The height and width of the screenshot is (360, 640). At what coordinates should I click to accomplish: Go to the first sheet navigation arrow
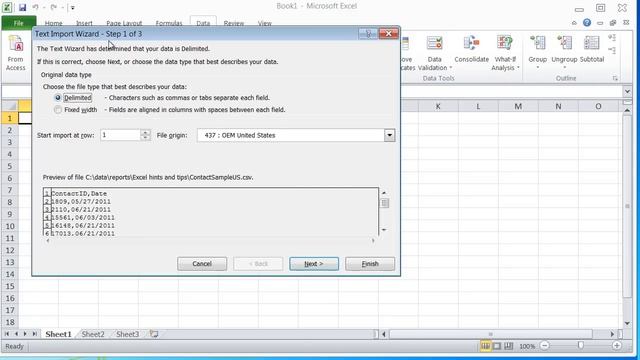pyautogui.click(x=7, y=334)
